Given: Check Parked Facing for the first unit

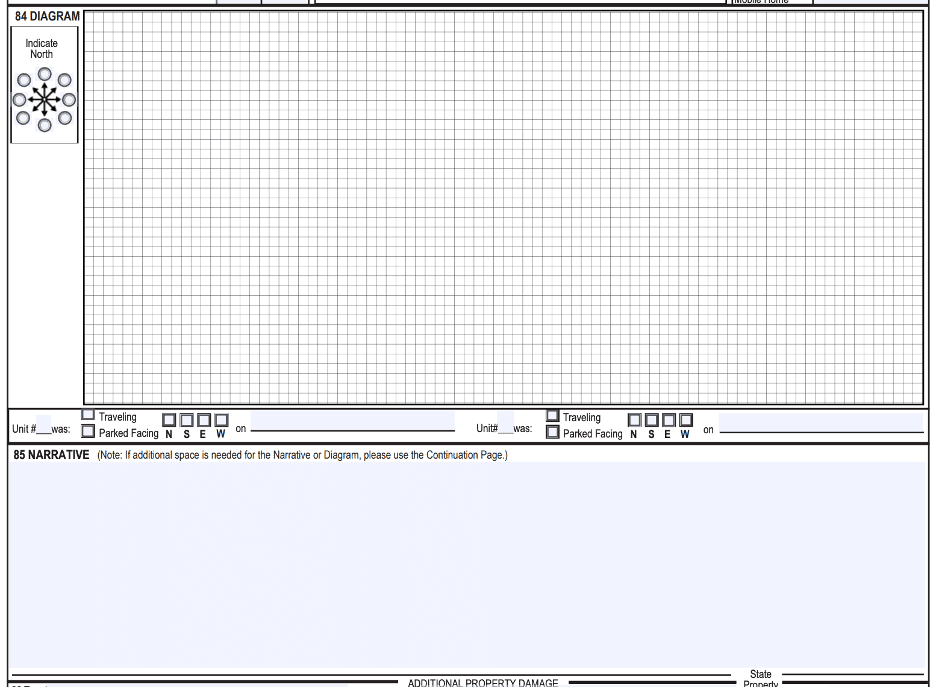Looking at the screenshot, I should point(88,431).
